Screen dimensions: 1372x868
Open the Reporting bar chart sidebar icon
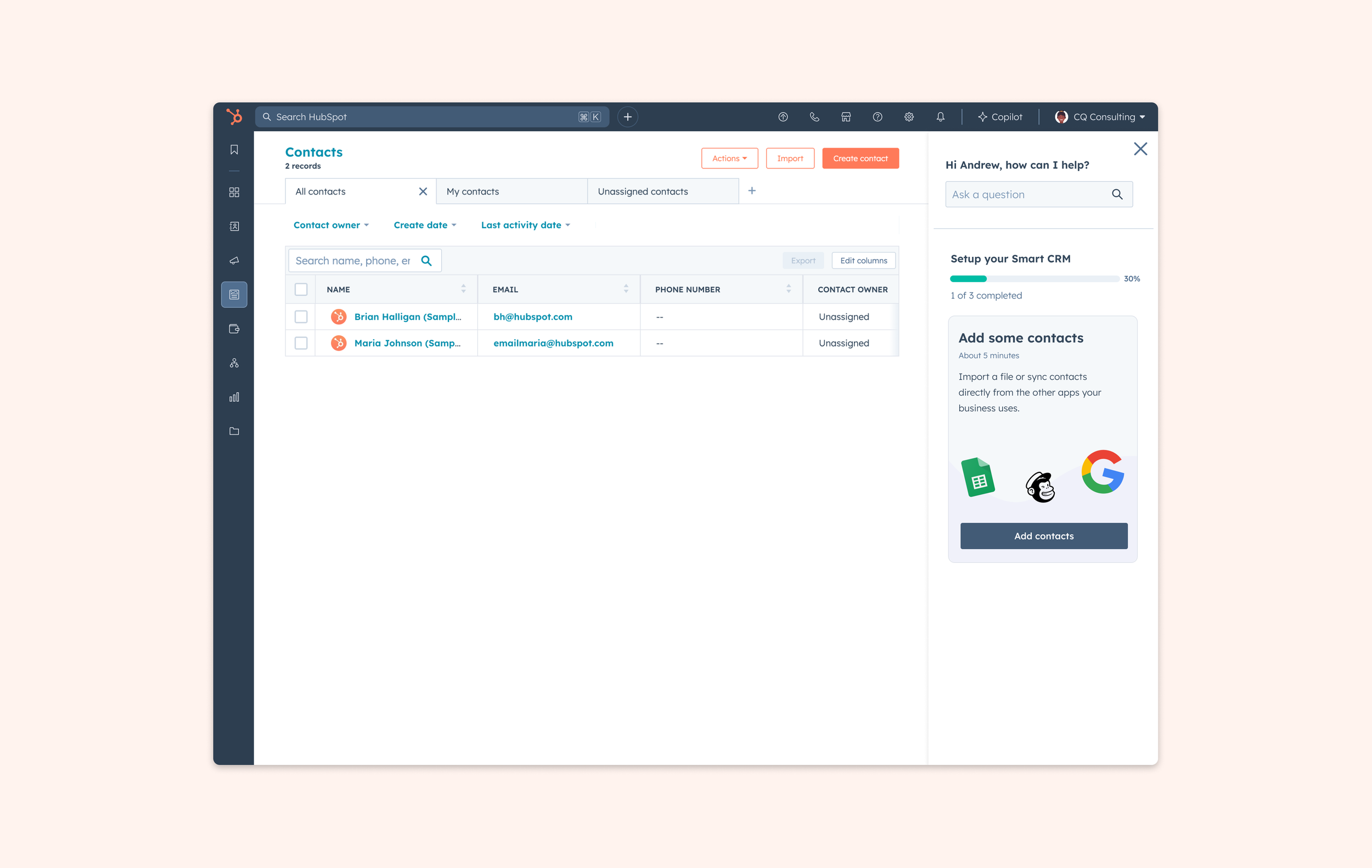pyautogui.click(x=234, y=397)
